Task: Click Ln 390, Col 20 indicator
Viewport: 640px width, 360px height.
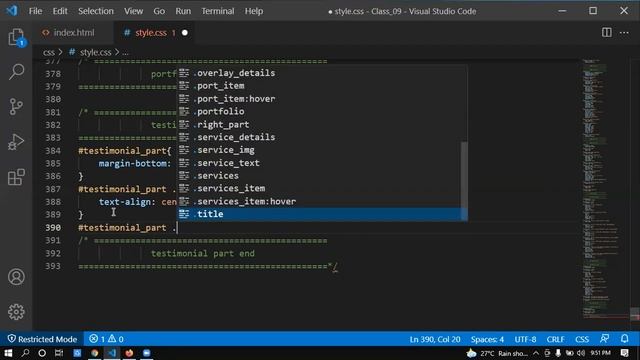Action: pos(435,339)
